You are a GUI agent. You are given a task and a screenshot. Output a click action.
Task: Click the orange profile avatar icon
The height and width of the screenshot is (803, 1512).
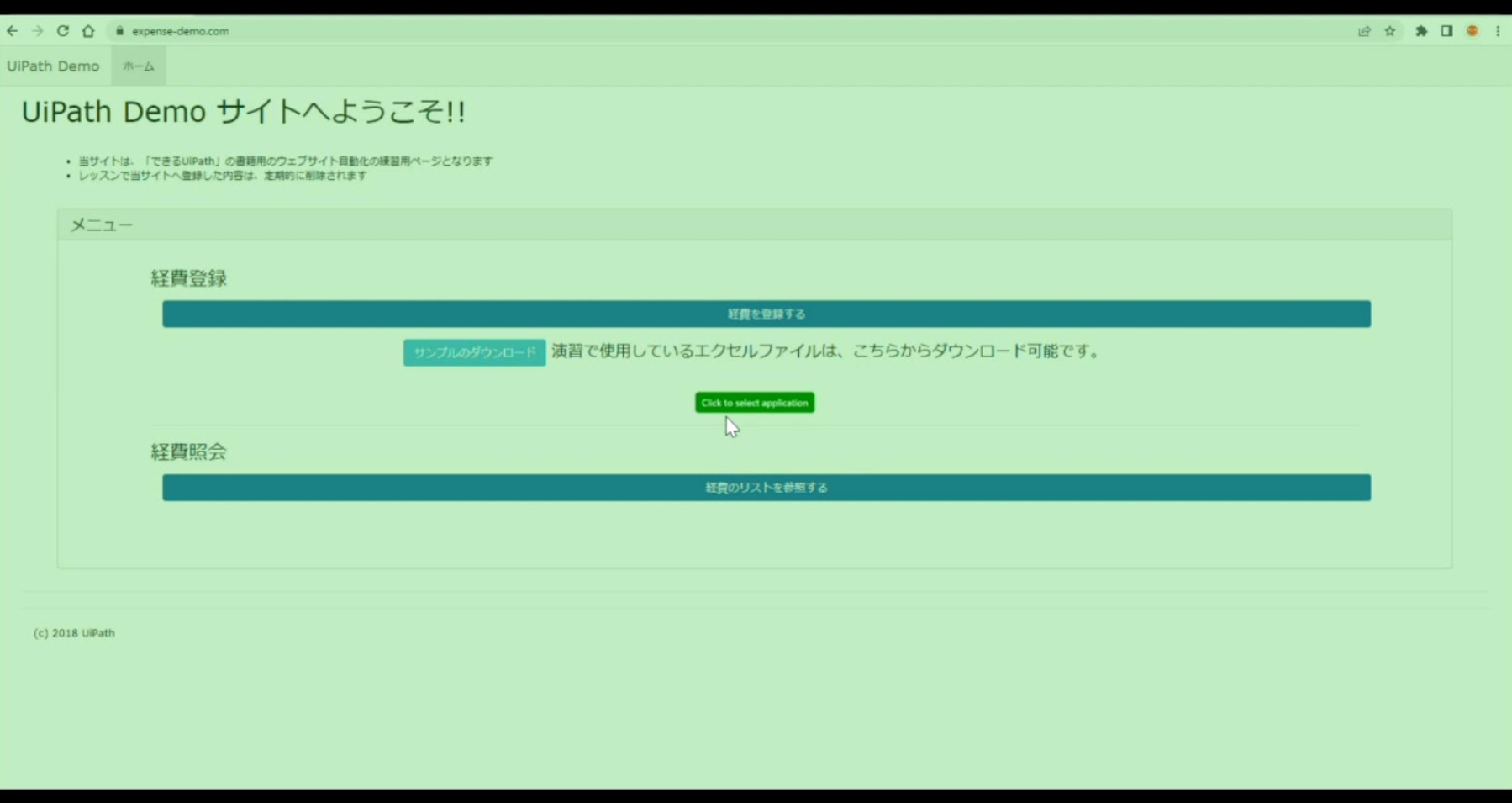pyautogui.click(x=1472, y=31)
